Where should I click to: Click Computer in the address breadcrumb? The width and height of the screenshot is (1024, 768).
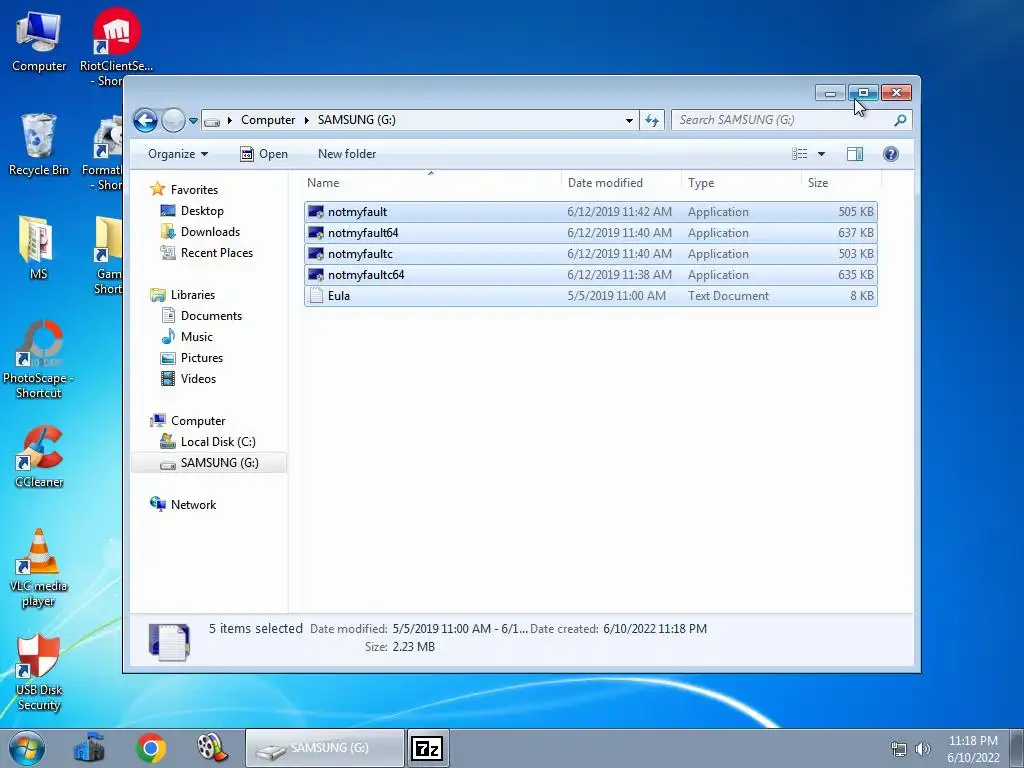[268, 120]
